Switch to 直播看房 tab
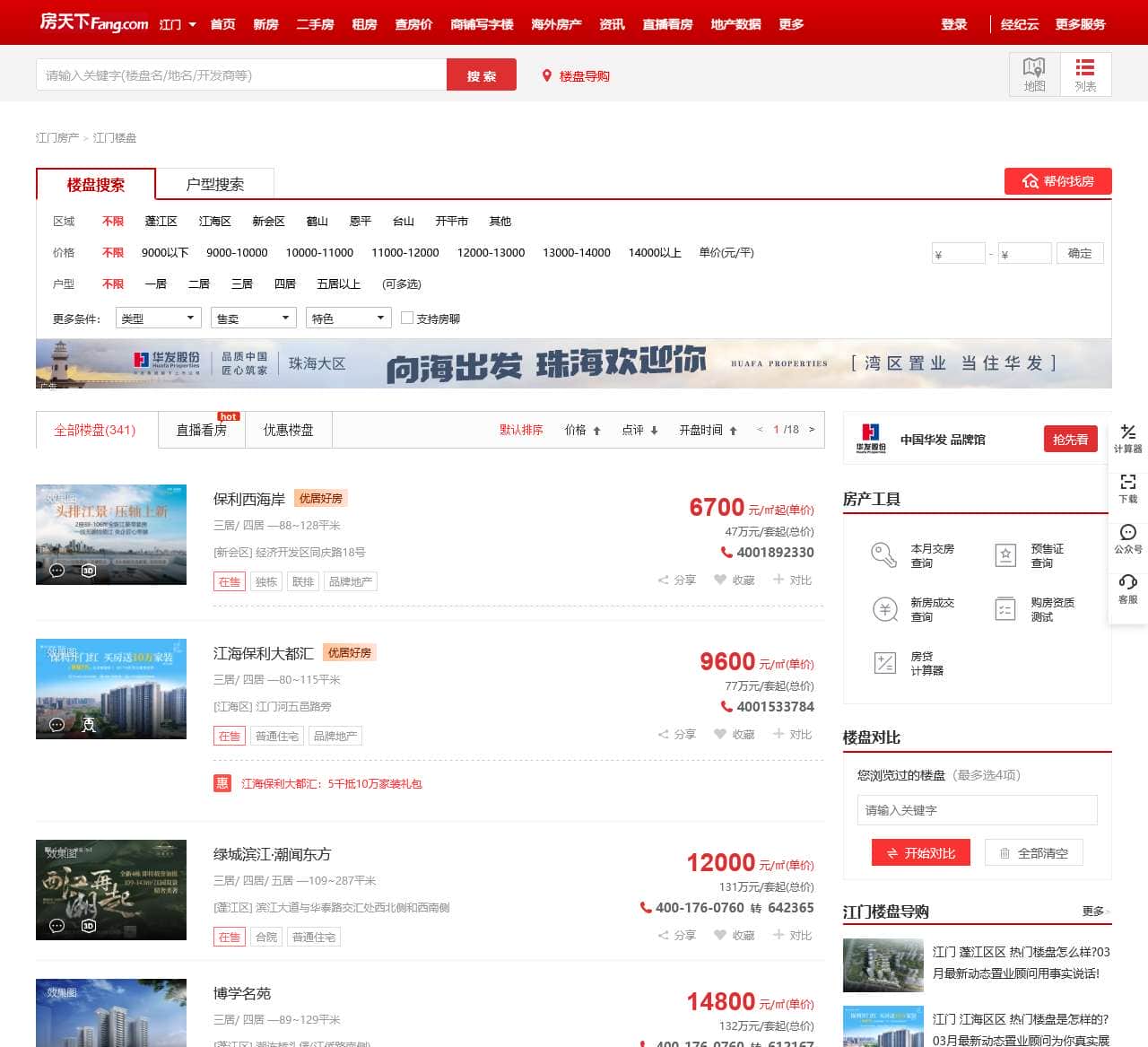Screen dimensions: 1148x1047 pos(202,430)
